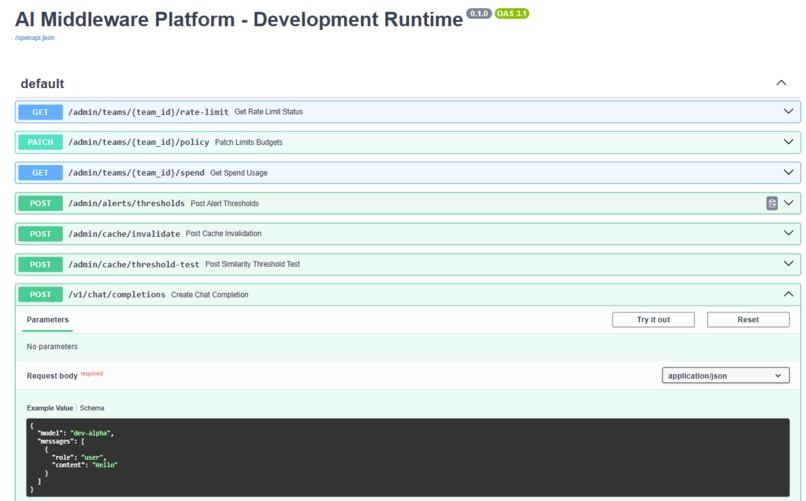Expand the cache invalidate endpoint chevron
Image resolution: width=806 pixels, height=501 pixels.
coord(788,233)
